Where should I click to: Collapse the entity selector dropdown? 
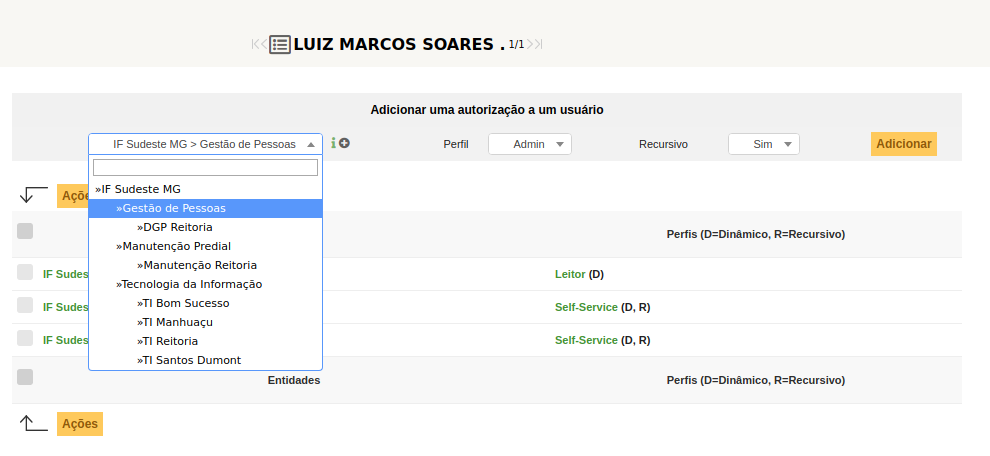[205, 144]
